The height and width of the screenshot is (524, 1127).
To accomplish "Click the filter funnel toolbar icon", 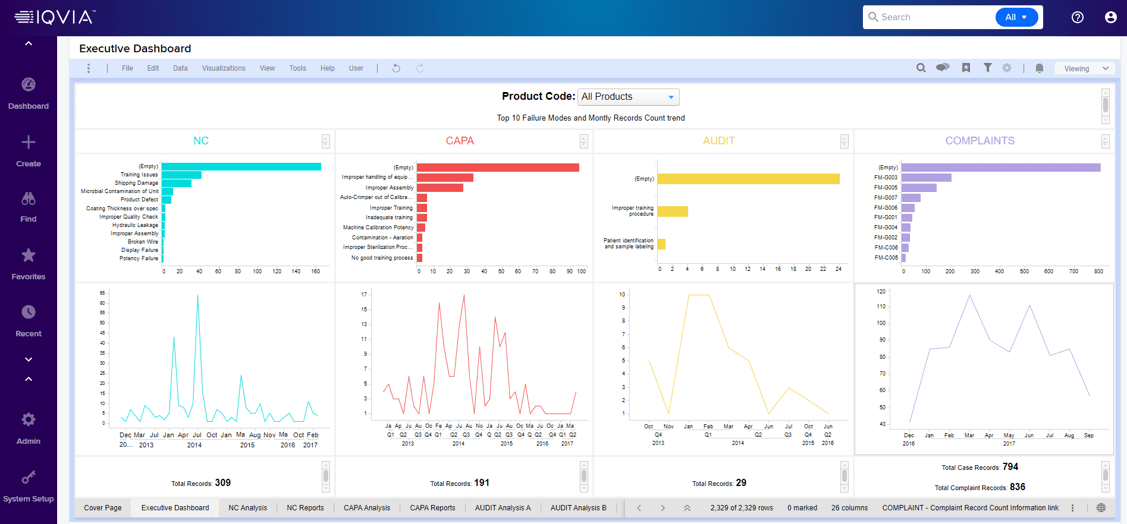I will pos(988,68).
